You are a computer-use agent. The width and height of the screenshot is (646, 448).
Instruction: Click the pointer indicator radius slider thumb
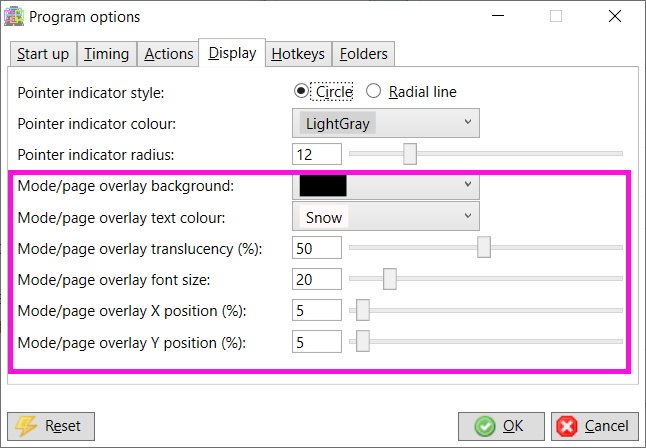point(410,154)
